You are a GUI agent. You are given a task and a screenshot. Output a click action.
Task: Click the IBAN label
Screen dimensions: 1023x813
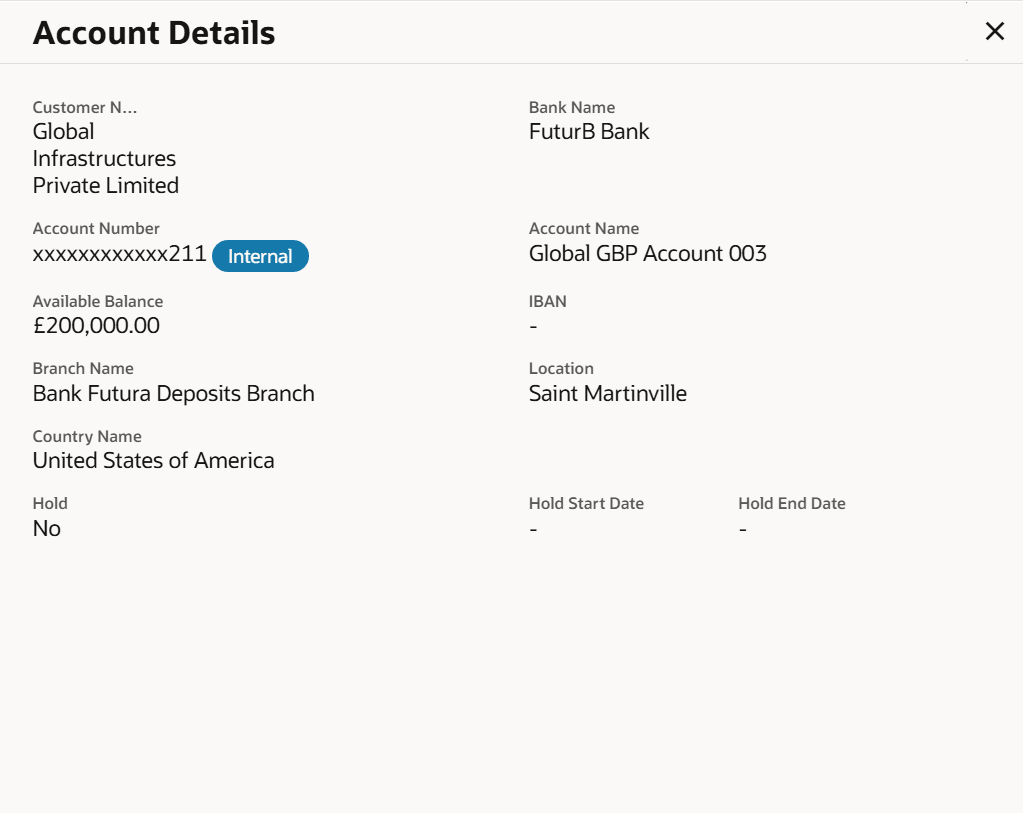click(x=547, y=302)
